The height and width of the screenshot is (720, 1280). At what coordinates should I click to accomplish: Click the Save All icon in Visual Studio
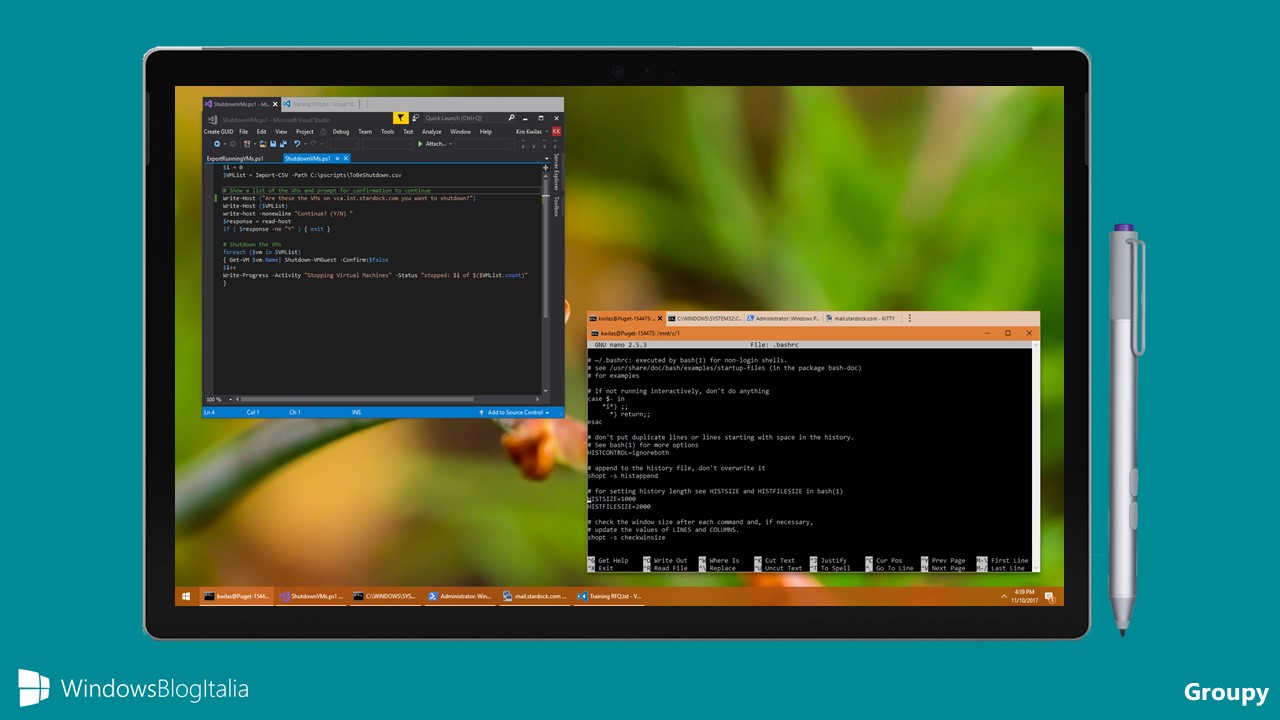(x=283, y=144)
